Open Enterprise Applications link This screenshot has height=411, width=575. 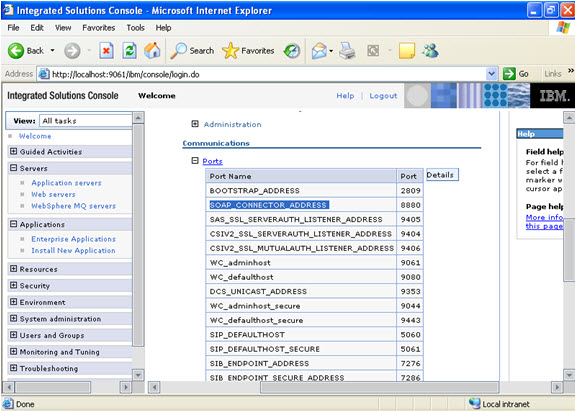pos(73,239)
